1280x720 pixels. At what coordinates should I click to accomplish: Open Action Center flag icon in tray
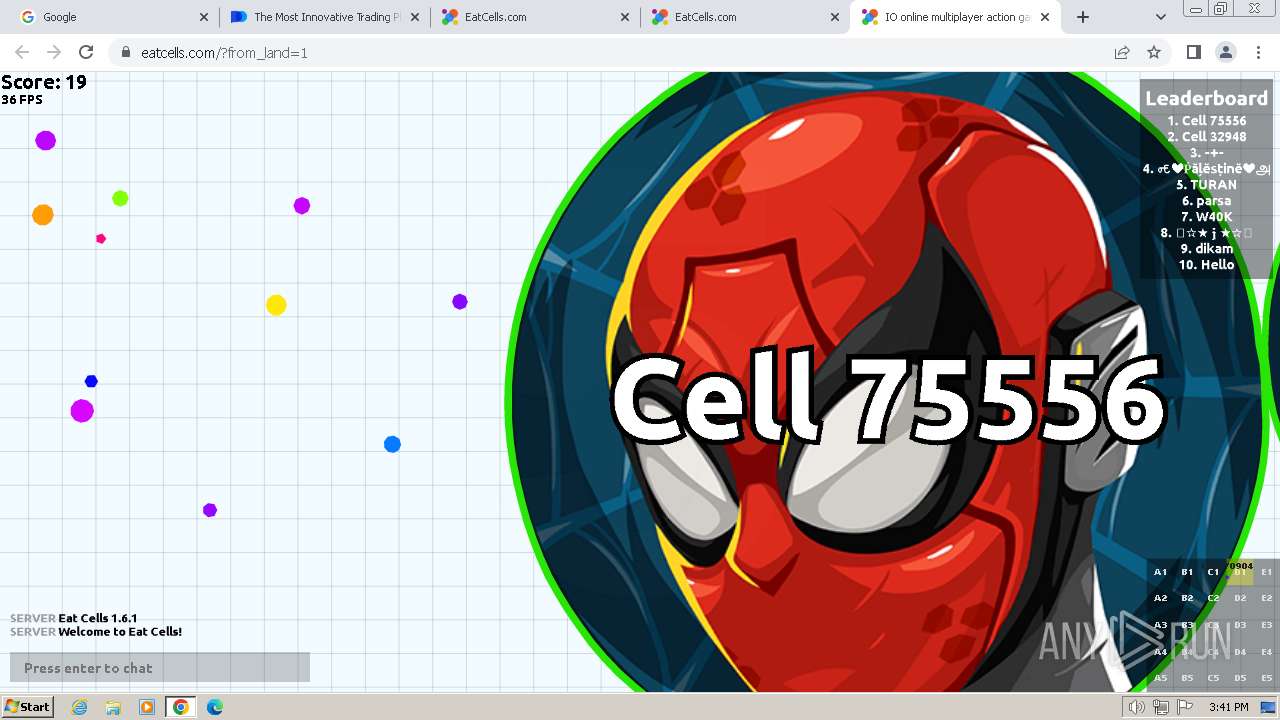[x=1184, y=707]
